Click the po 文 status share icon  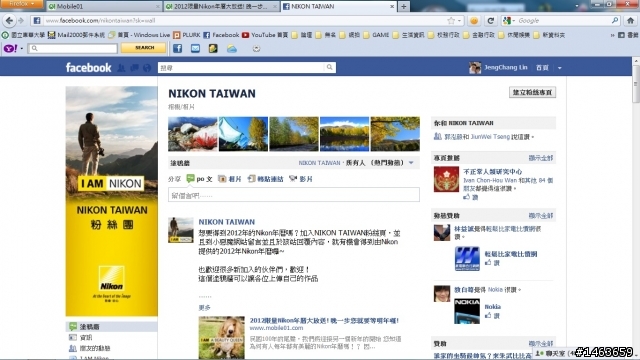tap(190, 178)
